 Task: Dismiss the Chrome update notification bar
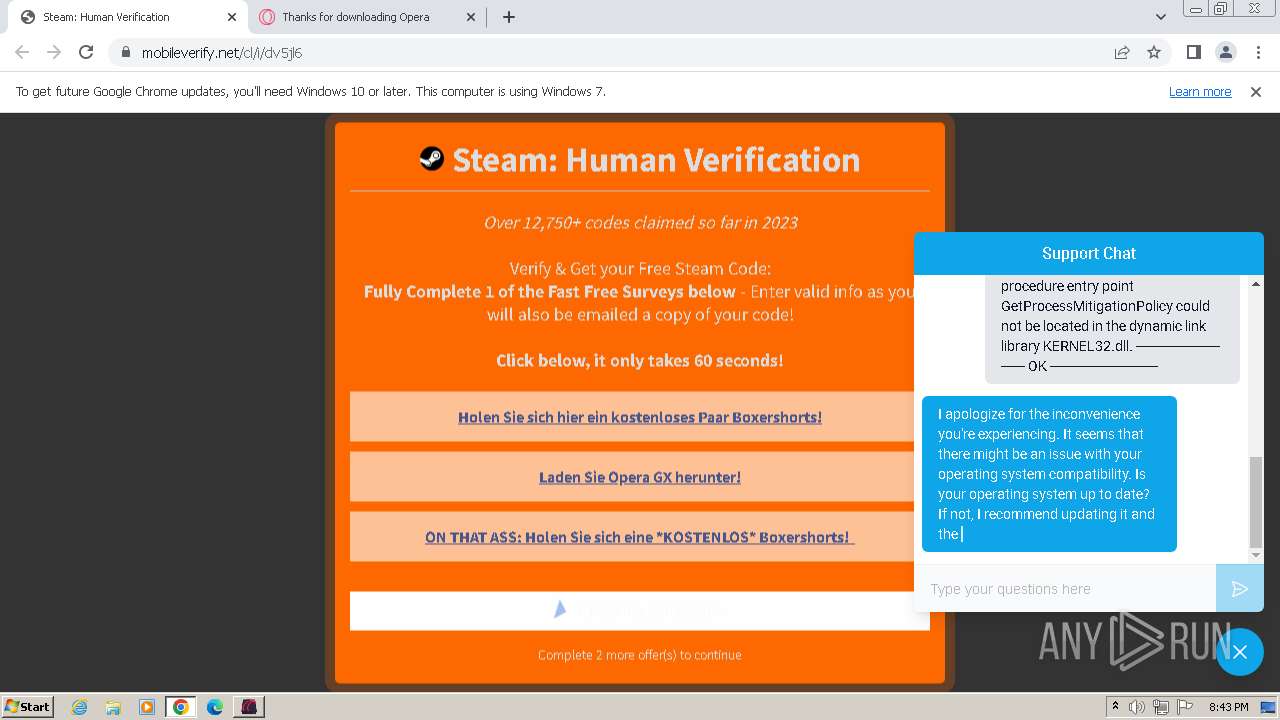[x=1256, y=91]
